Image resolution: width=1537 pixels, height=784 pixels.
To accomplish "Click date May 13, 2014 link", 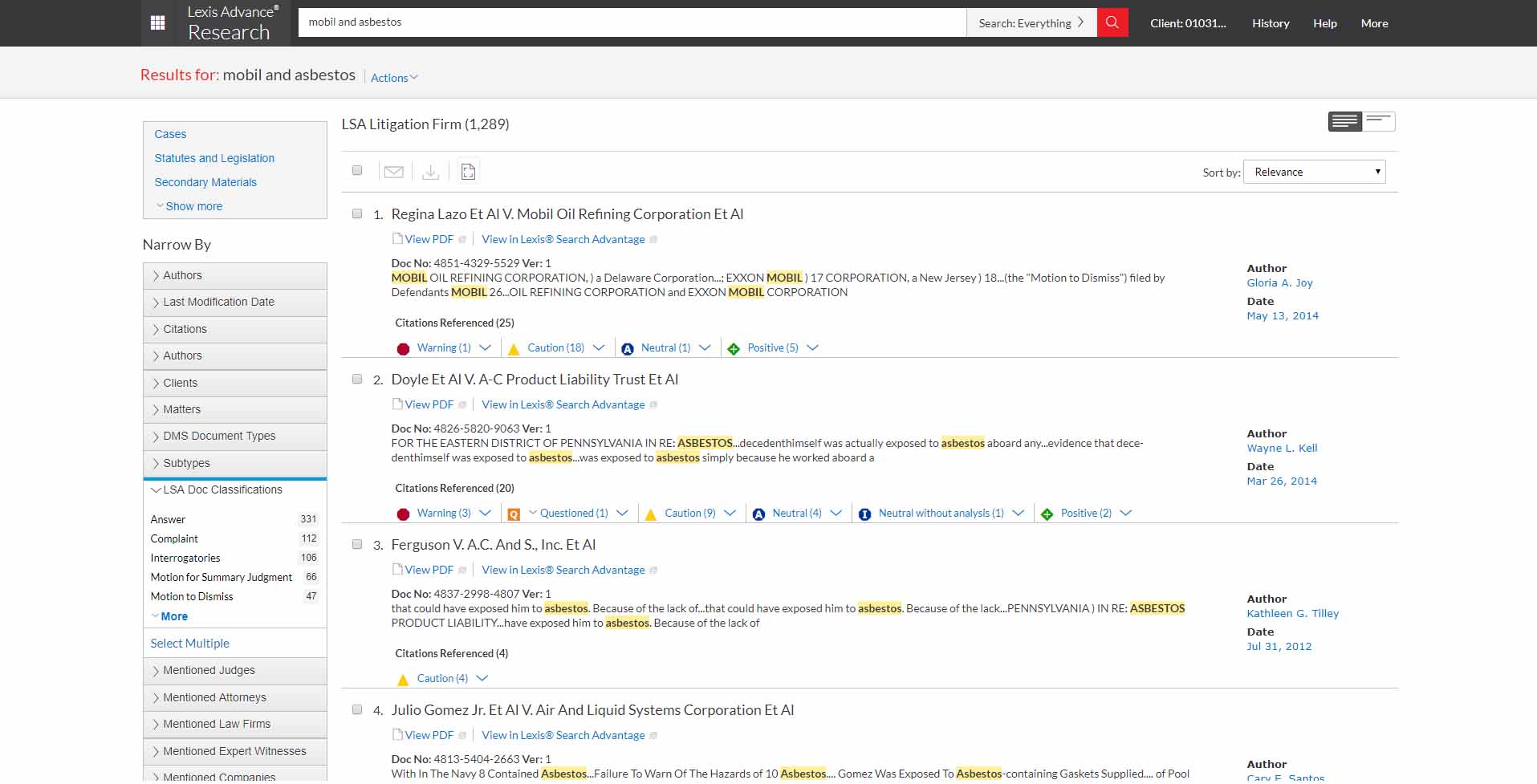I will pos(1283,315).
